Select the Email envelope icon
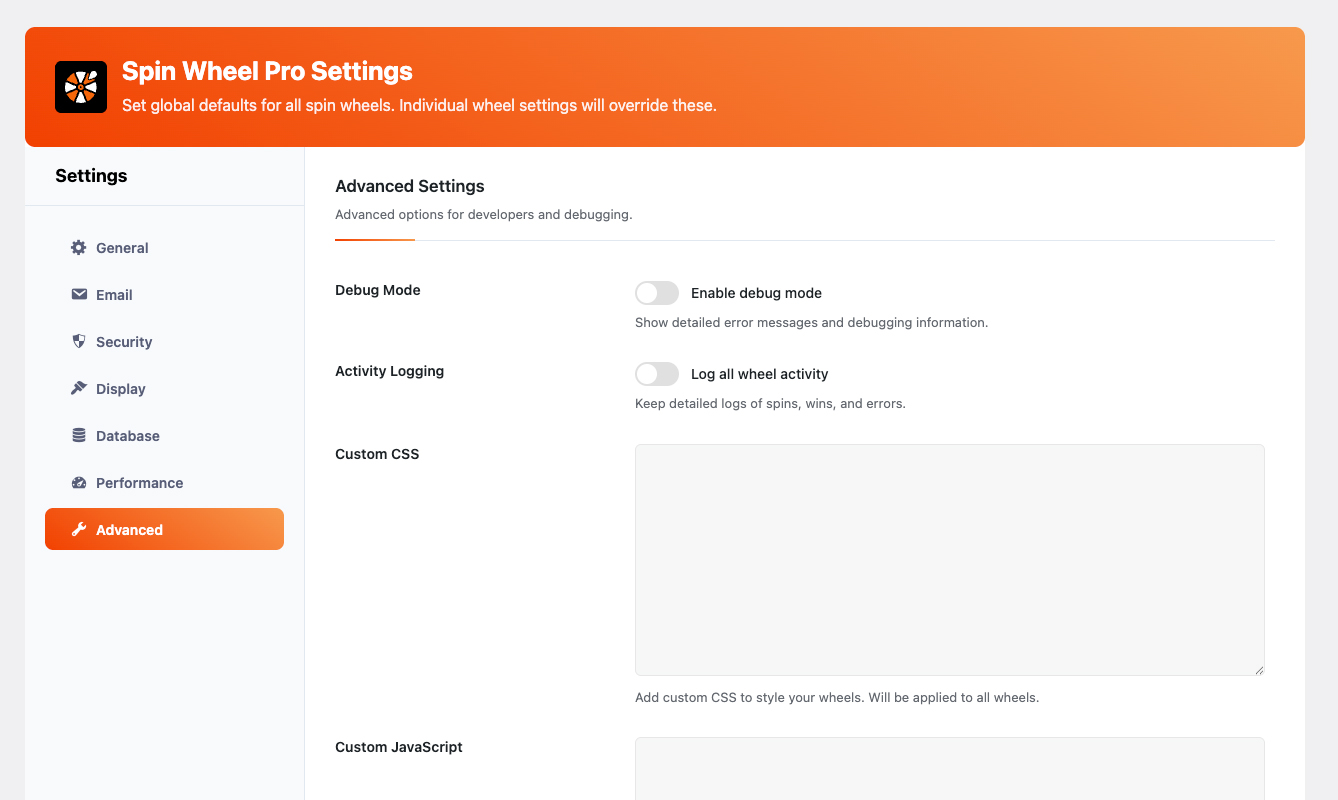Image resolution: width=1338 pixels, height=800 pixels. tap(78, 294)
